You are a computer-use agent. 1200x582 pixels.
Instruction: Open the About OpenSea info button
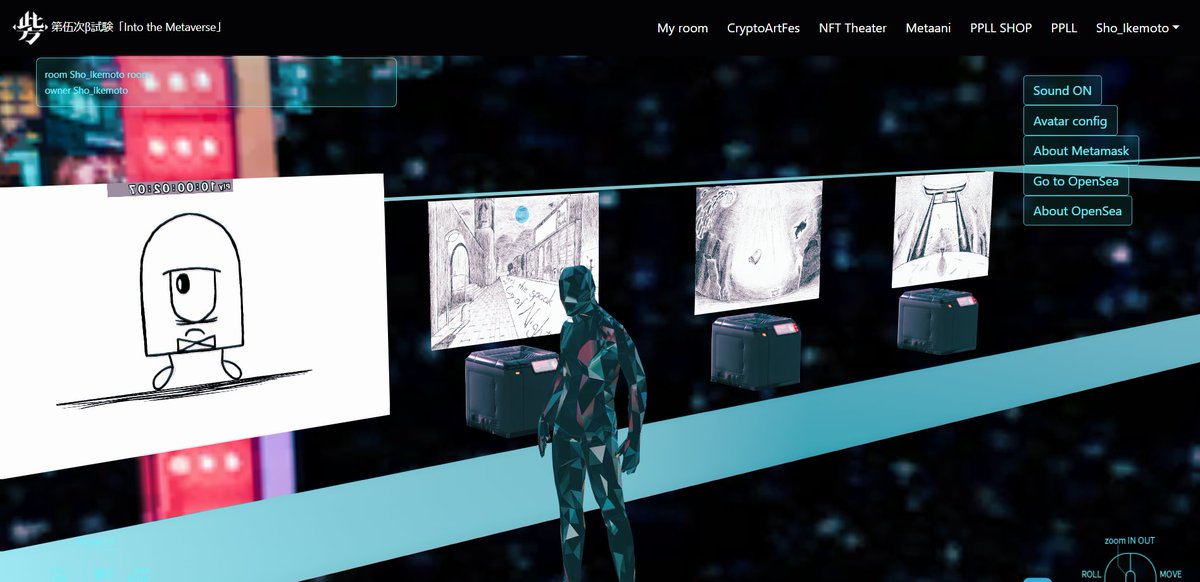pos(1077,211)
